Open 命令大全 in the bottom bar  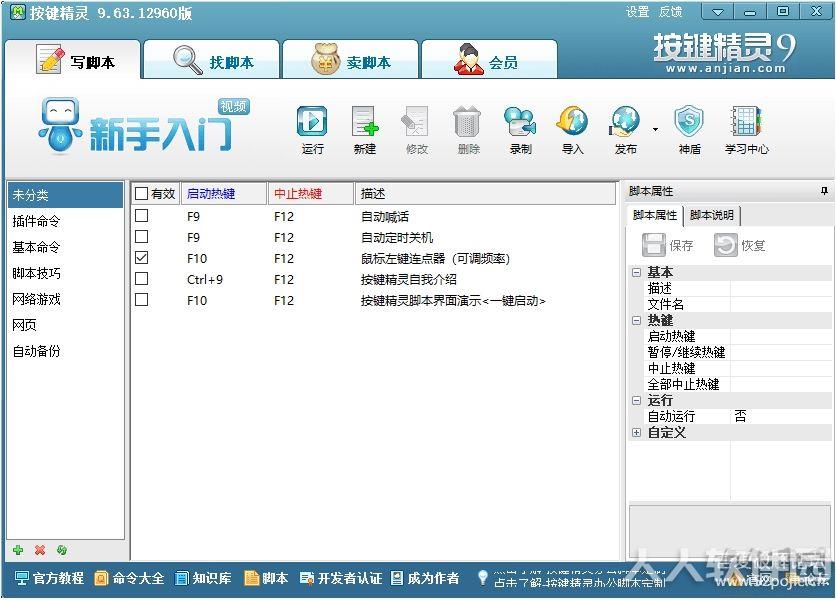[x=129, y=578]
